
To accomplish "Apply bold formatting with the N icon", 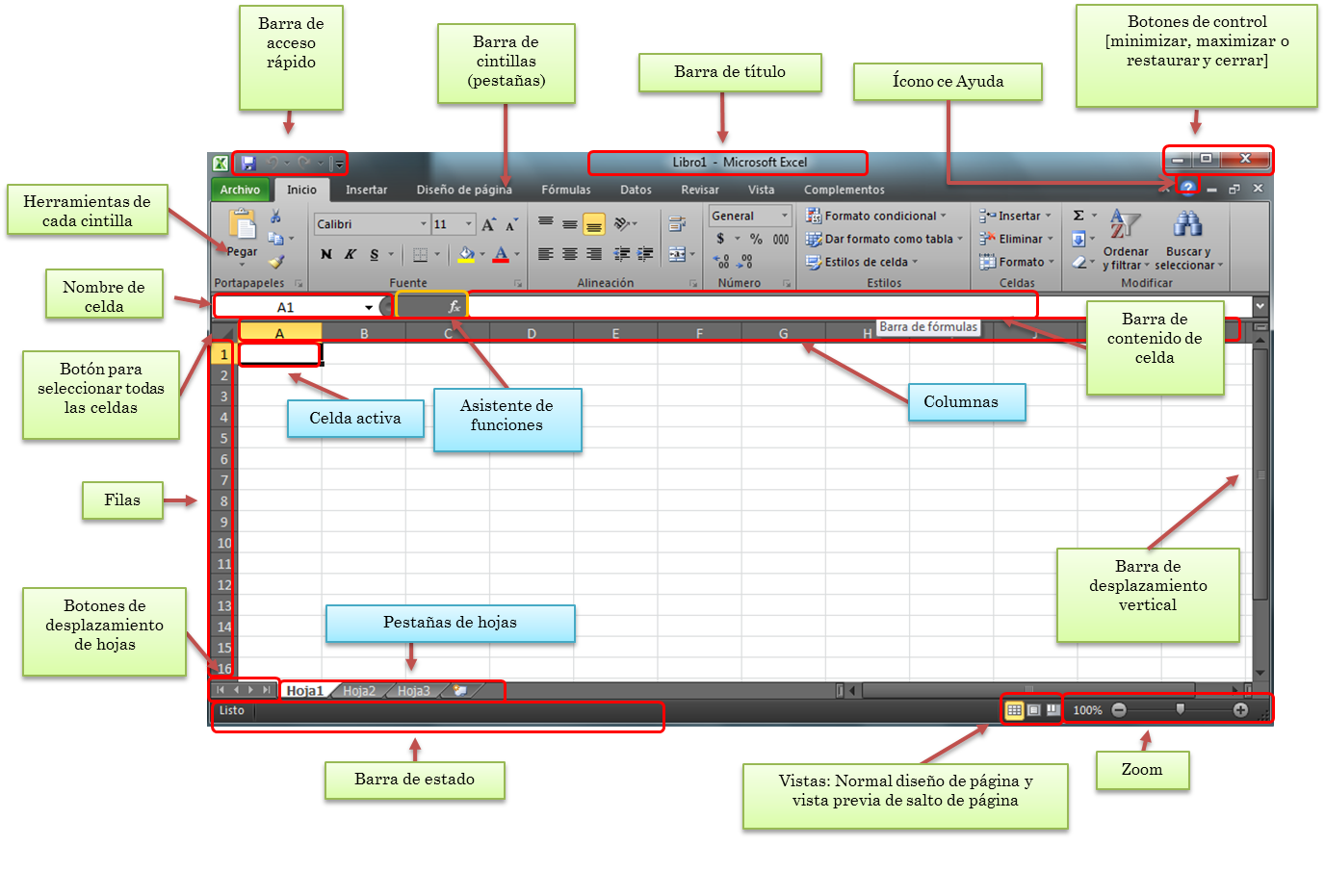I will (325, 254).
